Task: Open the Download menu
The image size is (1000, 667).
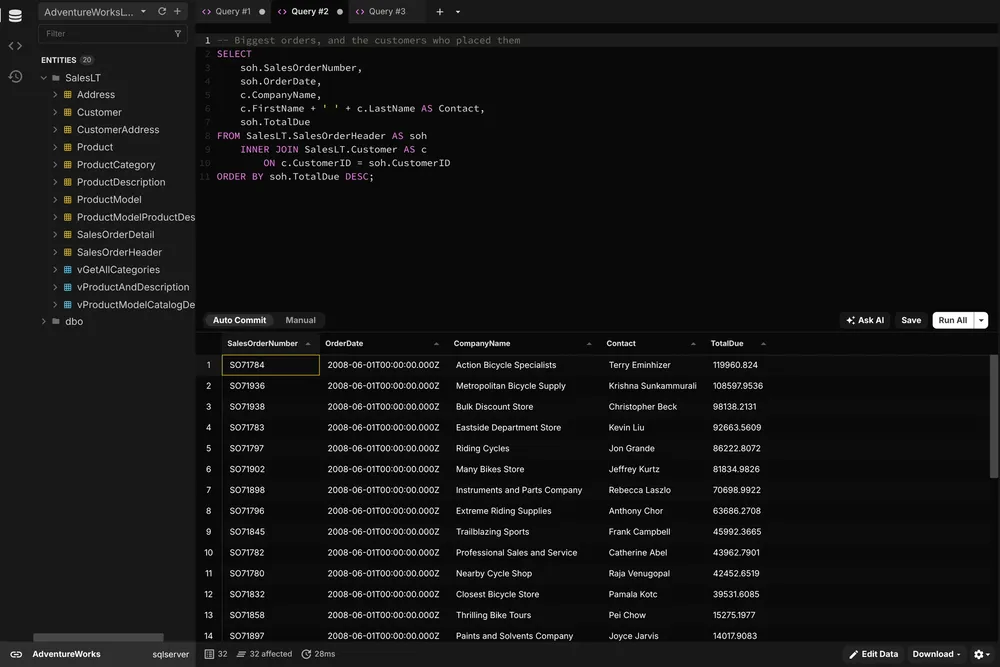Action: click(936, 654)
